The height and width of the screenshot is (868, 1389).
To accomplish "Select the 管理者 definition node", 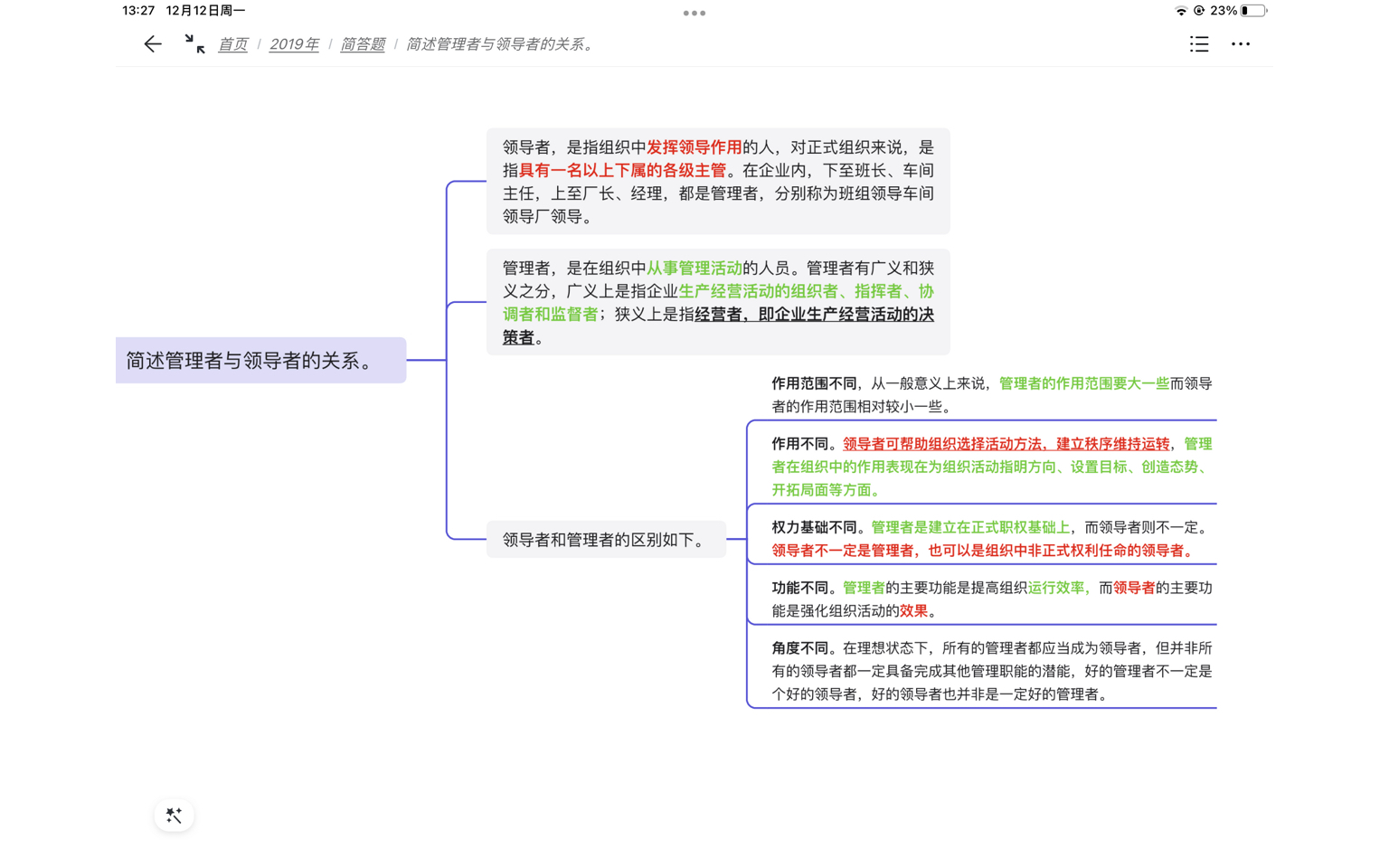I will (x=718, y=302).
